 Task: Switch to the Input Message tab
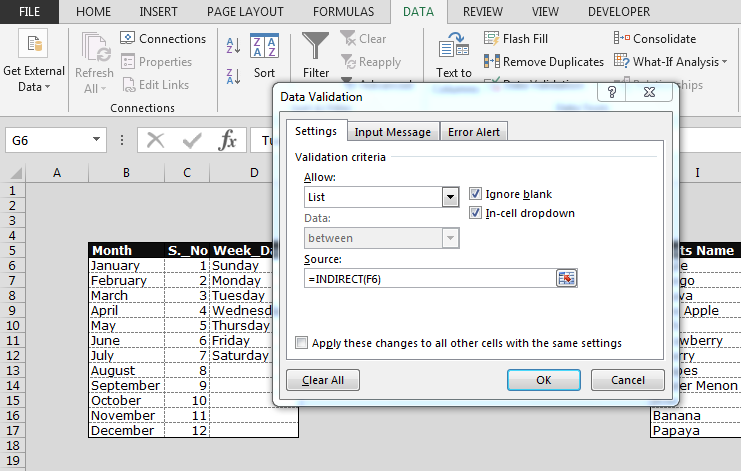tap(393, 131)
